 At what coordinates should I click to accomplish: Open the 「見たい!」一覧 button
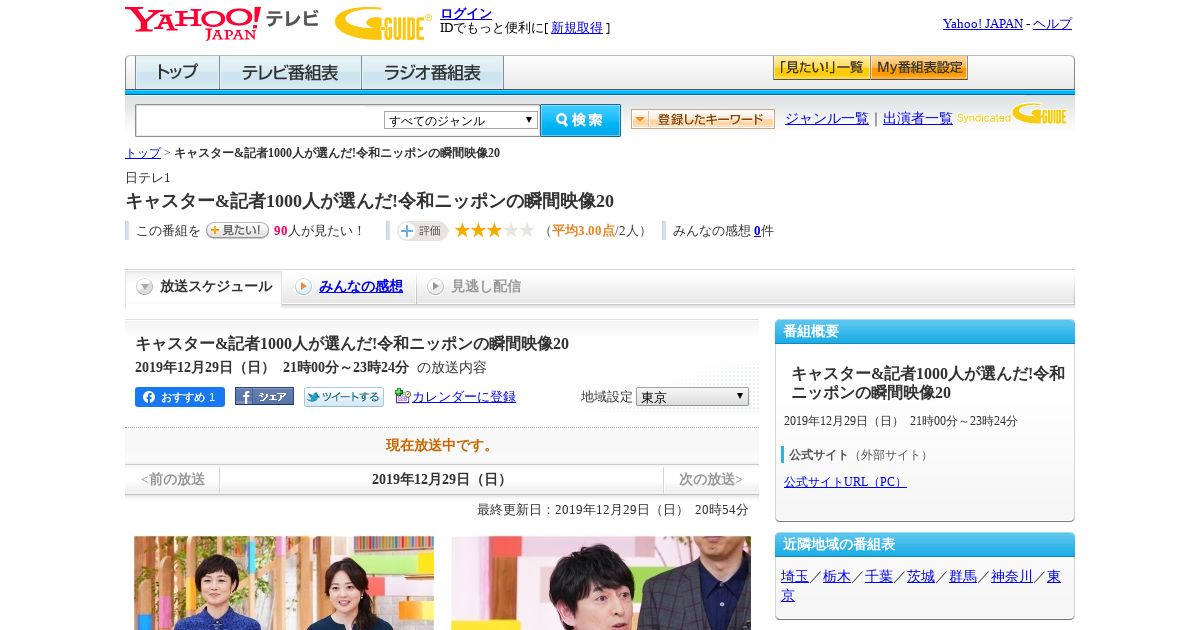(821, 68)
